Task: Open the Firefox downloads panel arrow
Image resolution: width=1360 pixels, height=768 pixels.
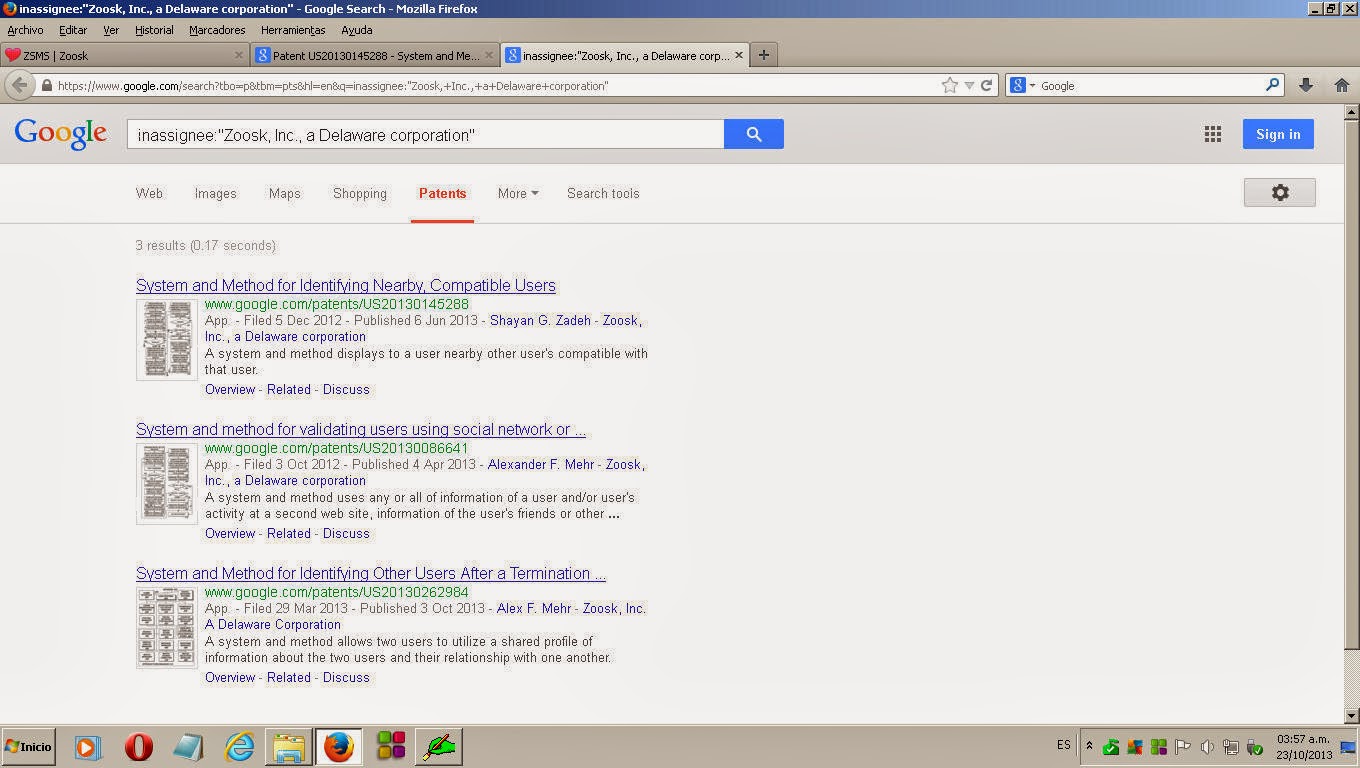Action: point(1306,86)
